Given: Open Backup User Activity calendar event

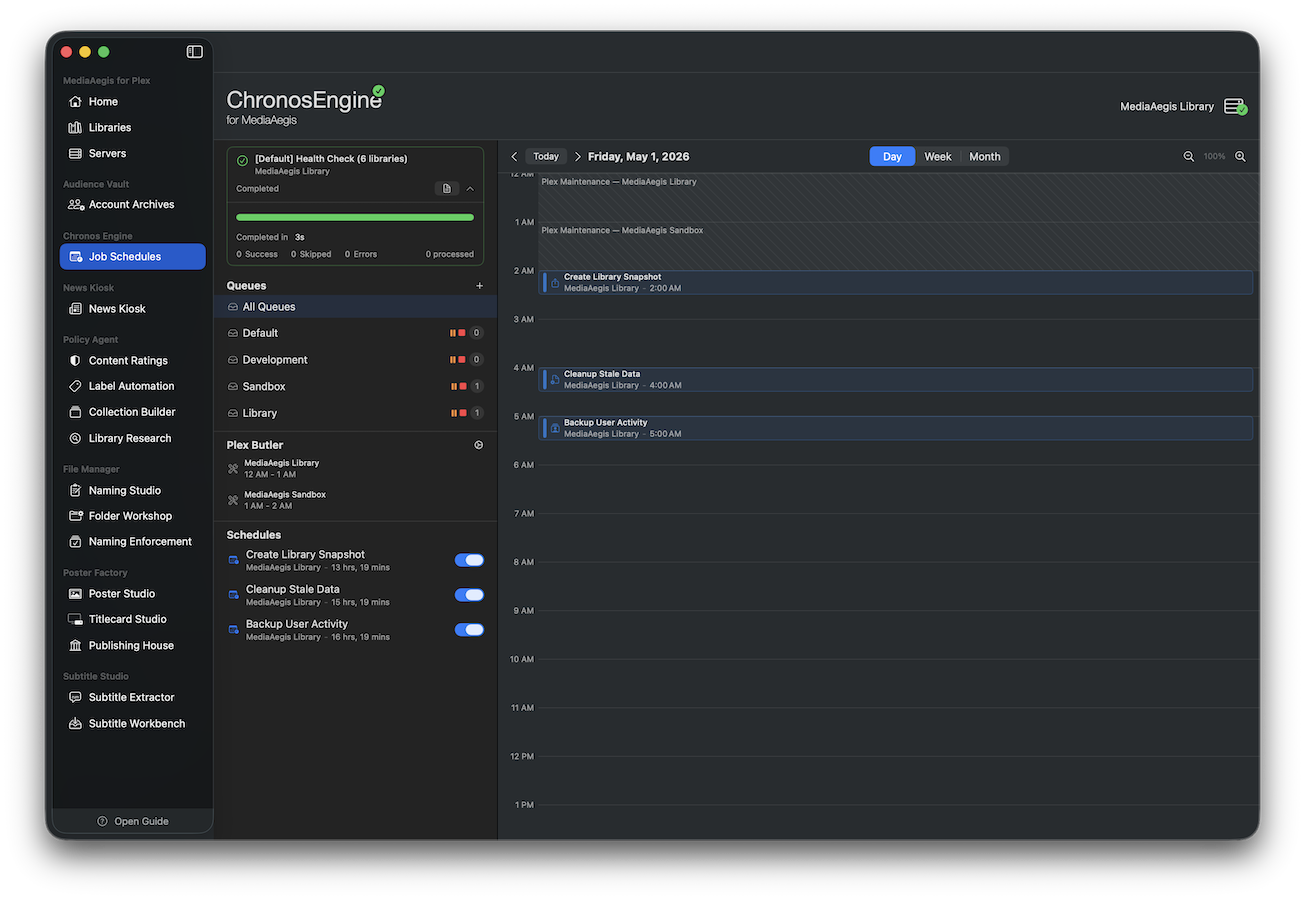Looking at the screenshot, I should pyautogui.click(x=896, y=428).
